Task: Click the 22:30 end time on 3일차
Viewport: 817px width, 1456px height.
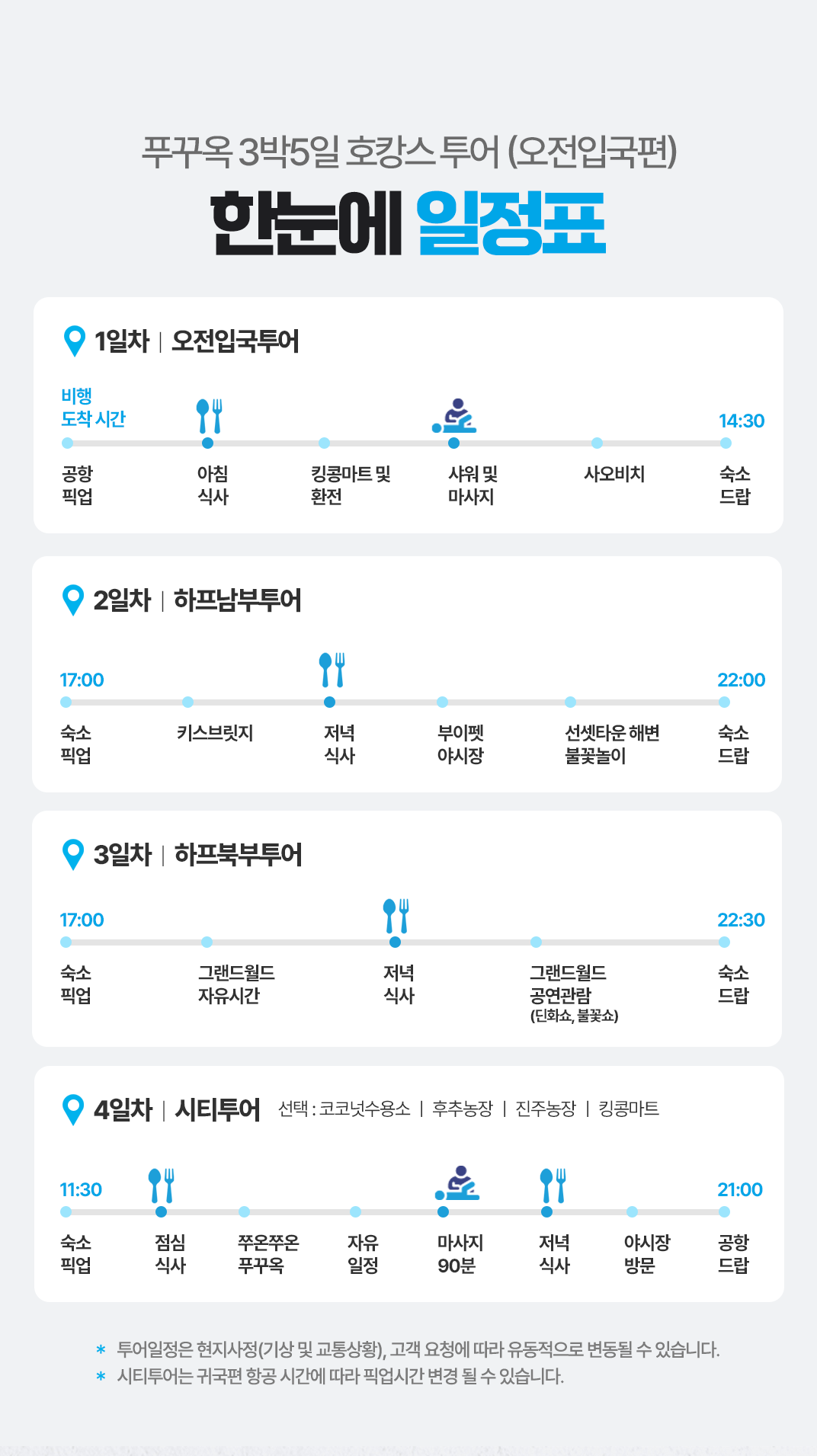Action: point(740,920)
